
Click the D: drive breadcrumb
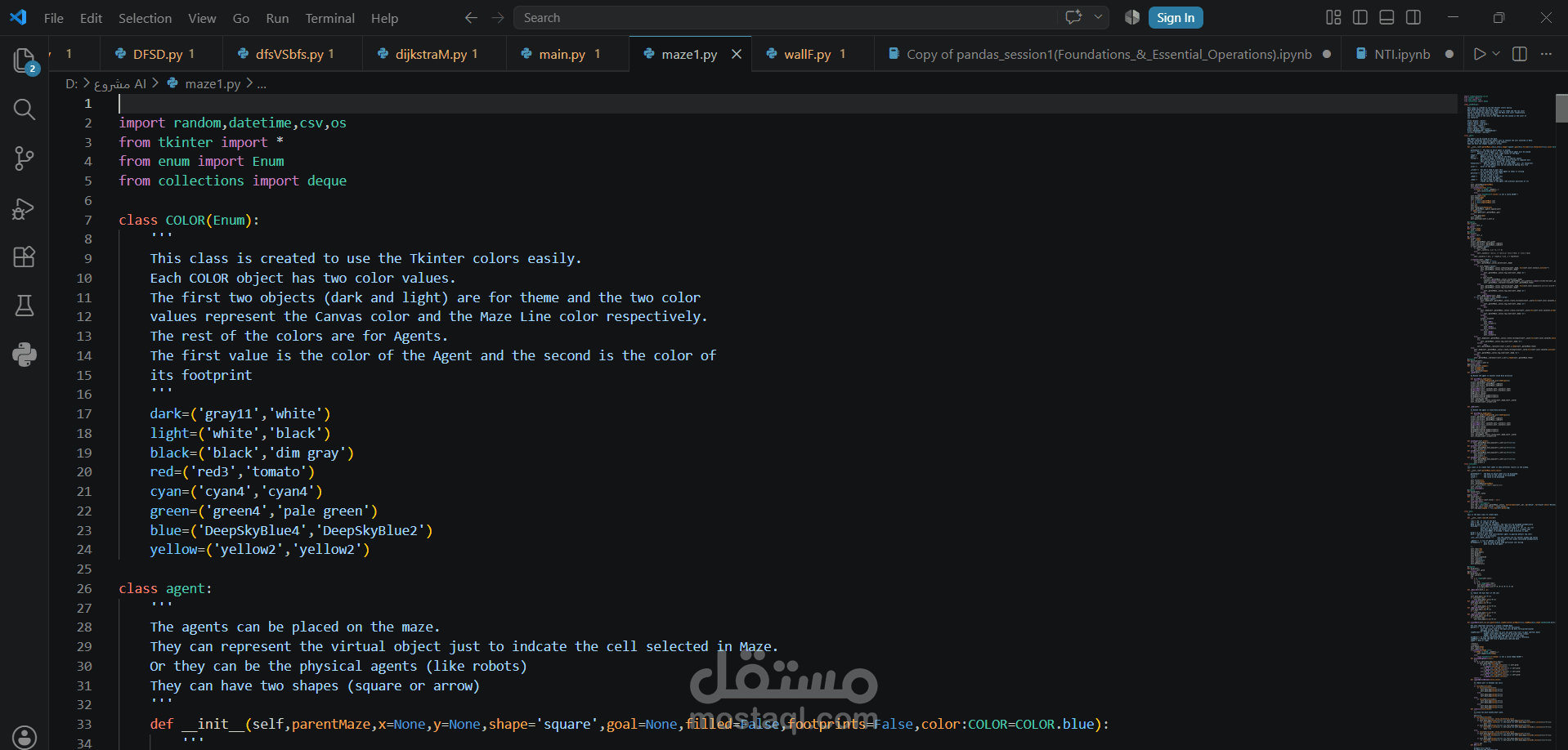pyautogui.click(x=72, y=83)
